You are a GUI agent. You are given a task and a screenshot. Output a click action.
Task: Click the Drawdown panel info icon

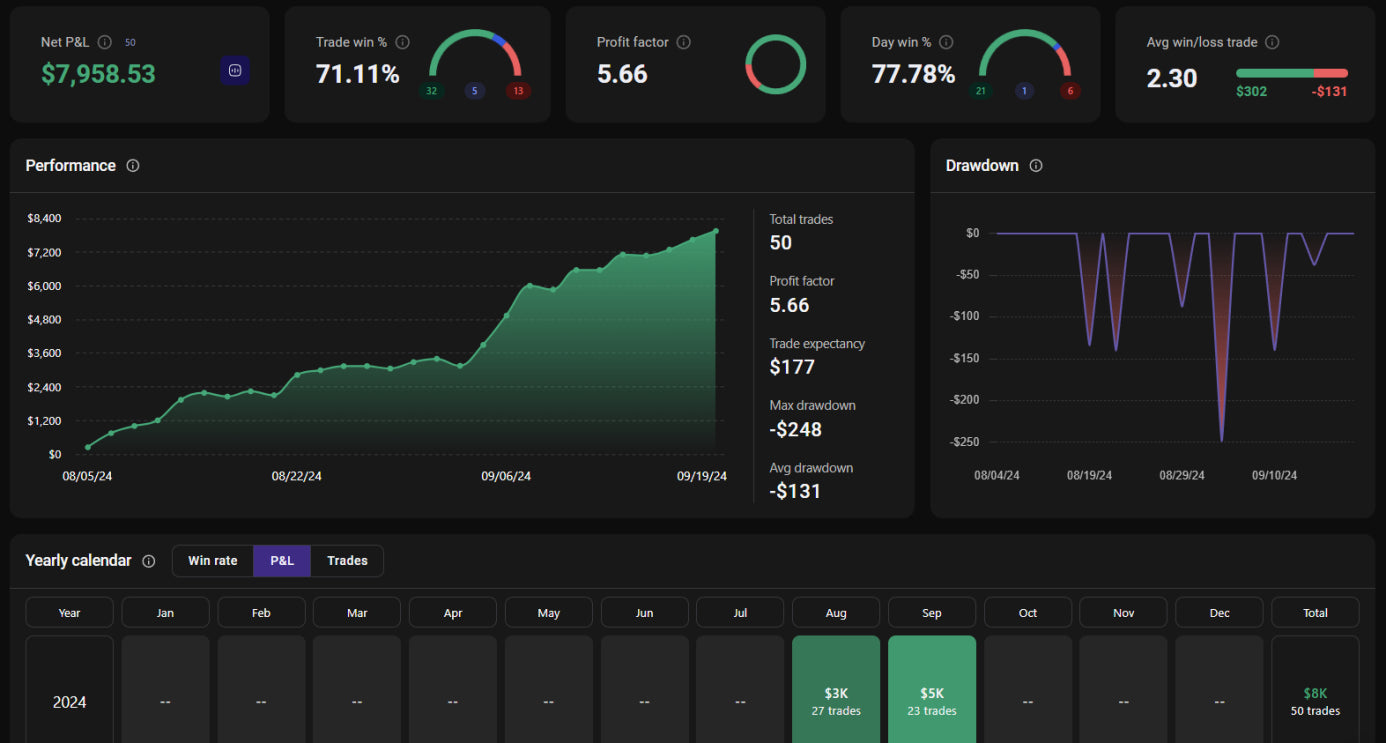coord(1036,166)
